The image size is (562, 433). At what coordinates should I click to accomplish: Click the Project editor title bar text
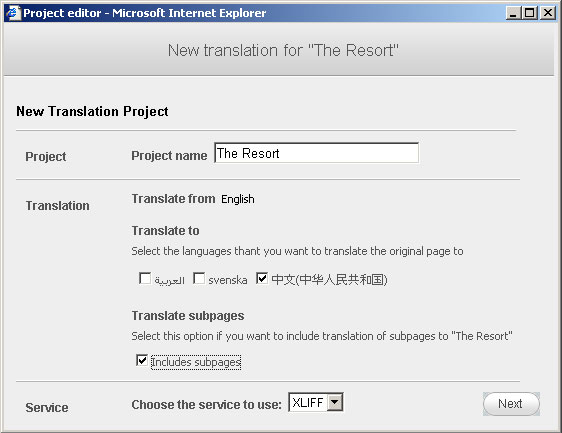pyautogui.click(x=145, y=13)
